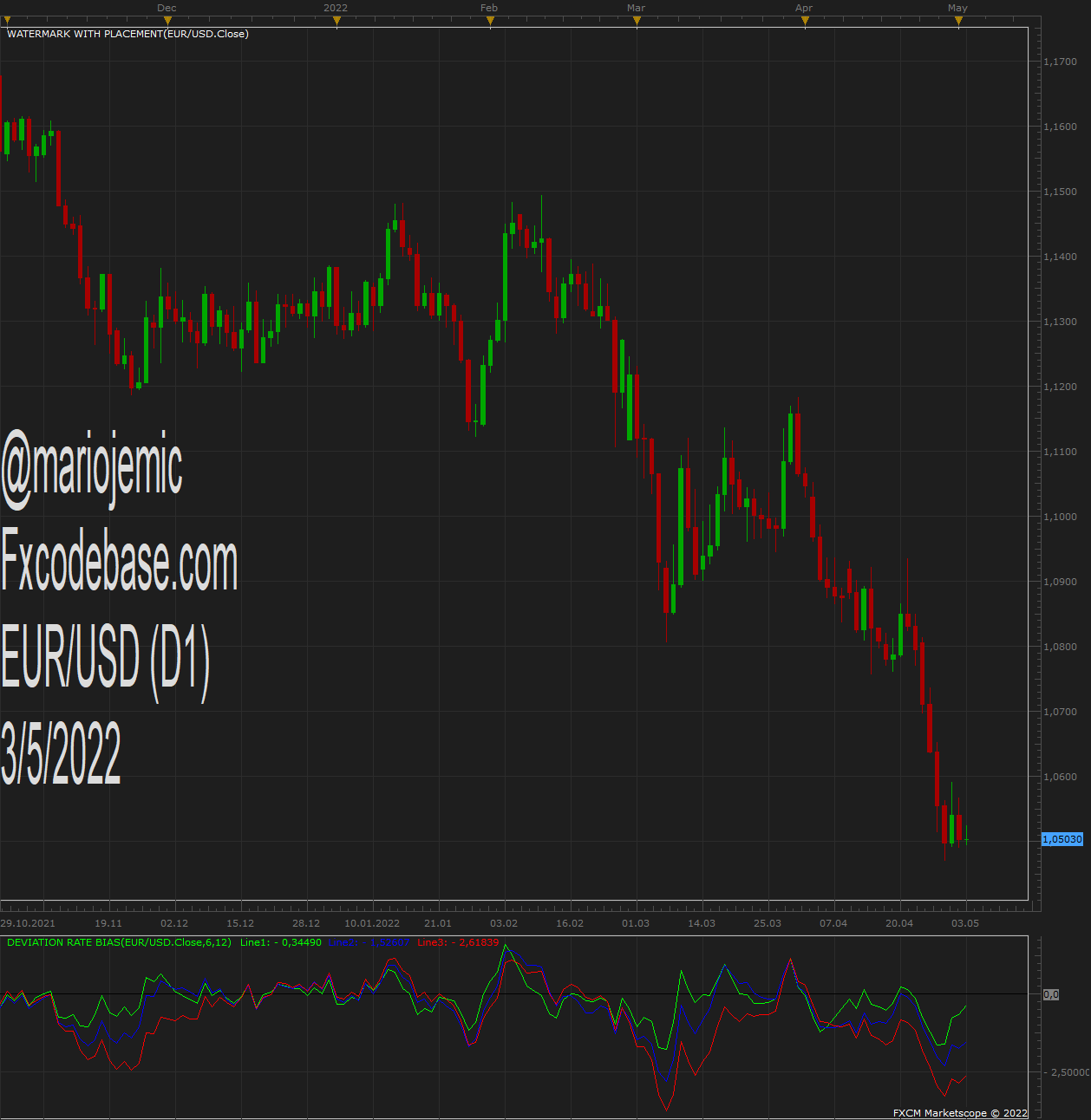Click the 03.02 date axis label
The image size is (1091, 1120).
point(504,923)
